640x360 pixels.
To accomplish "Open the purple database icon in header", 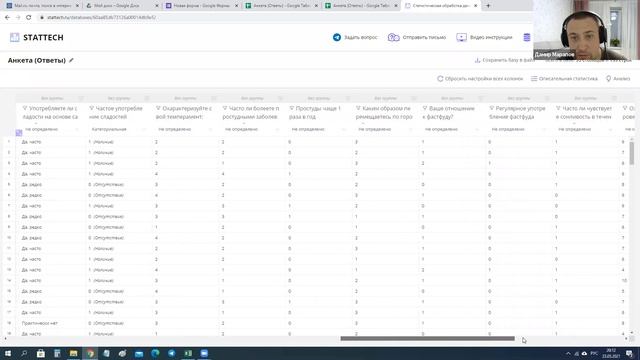I will pos(527,37).
